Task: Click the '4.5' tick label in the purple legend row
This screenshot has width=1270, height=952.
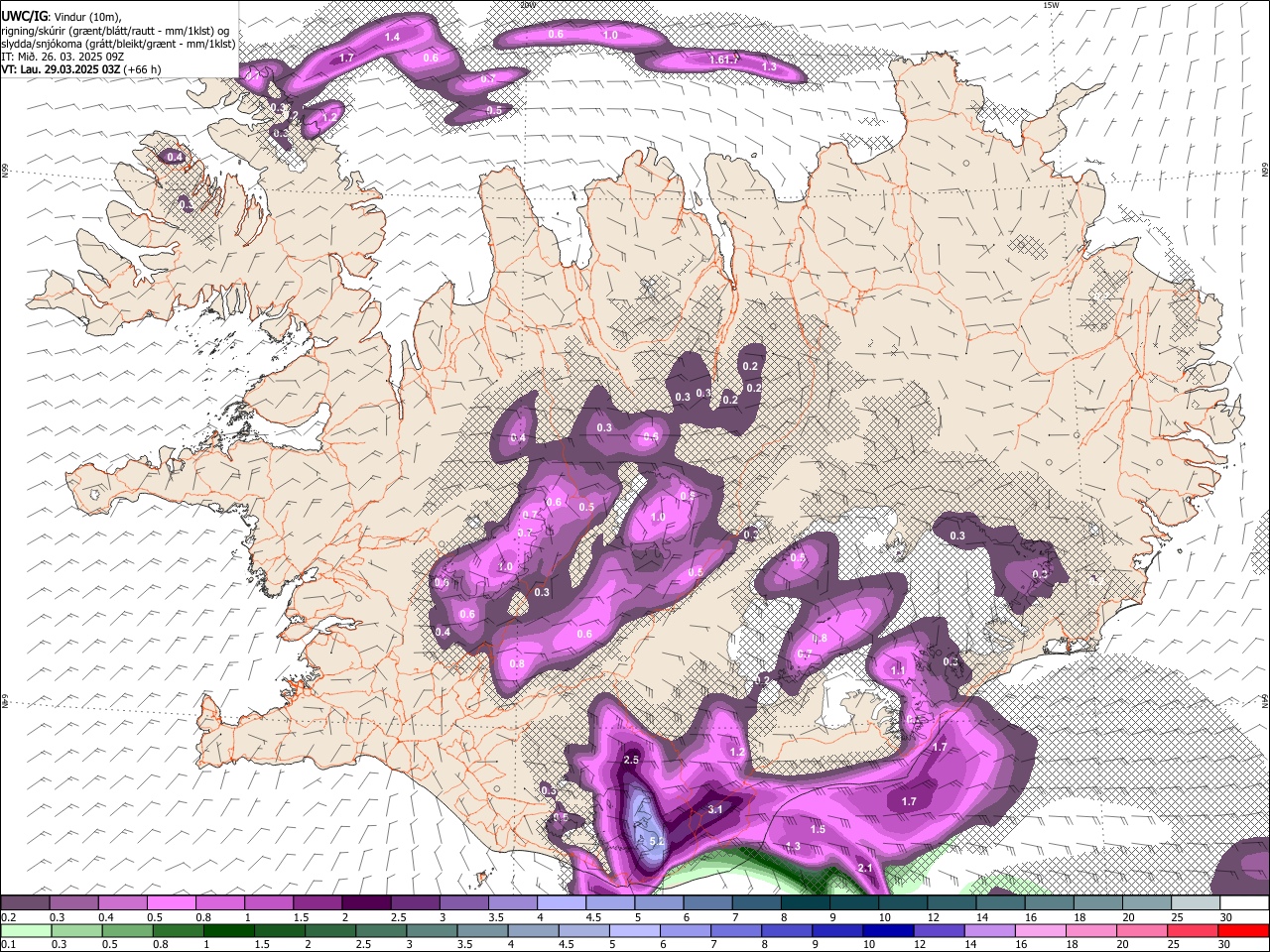Action: [x=593, y=917]
